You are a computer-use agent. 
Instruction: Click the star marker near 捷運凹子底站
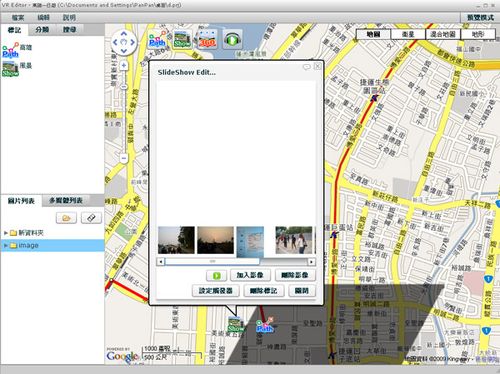[331, 355]
